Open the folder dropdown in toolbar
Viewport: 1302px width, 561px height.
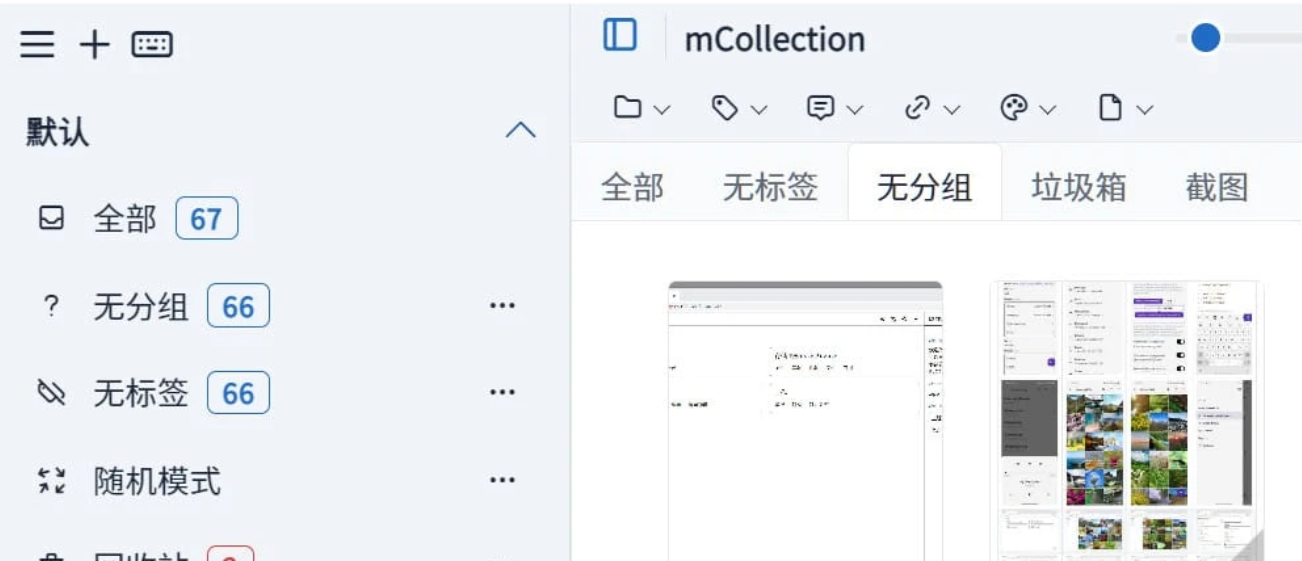[641, 108]
